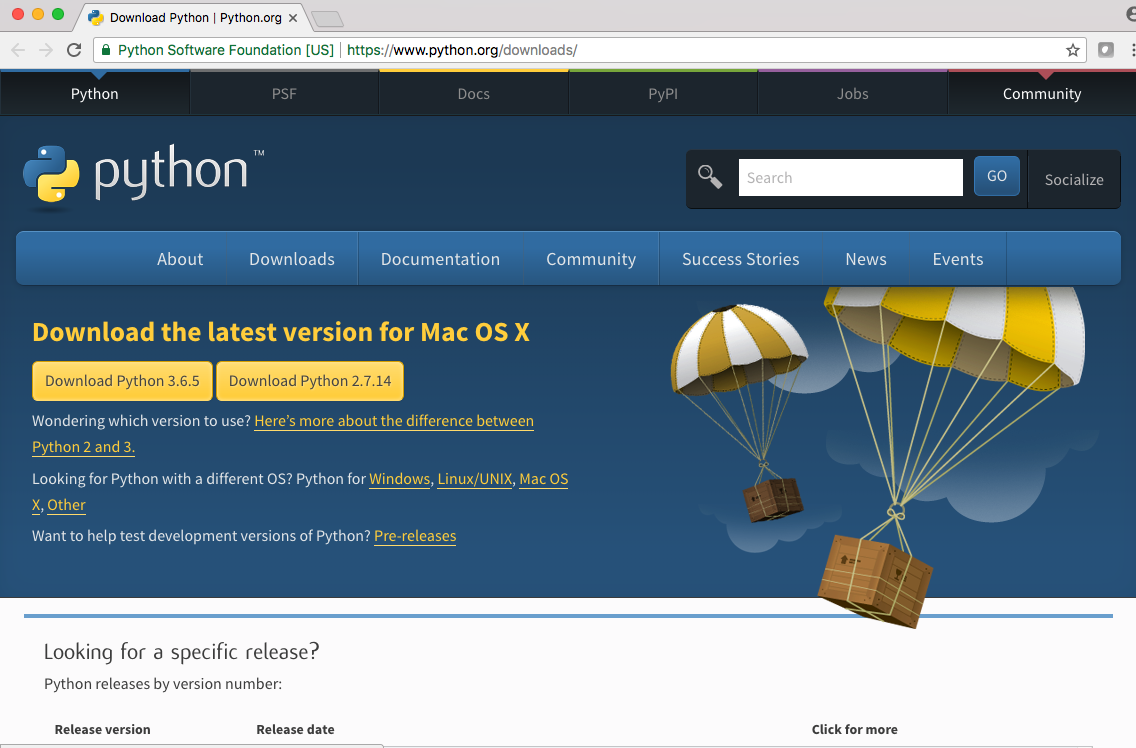
Task: Open the Downloads navigation menu
Action: pos(292,259)
